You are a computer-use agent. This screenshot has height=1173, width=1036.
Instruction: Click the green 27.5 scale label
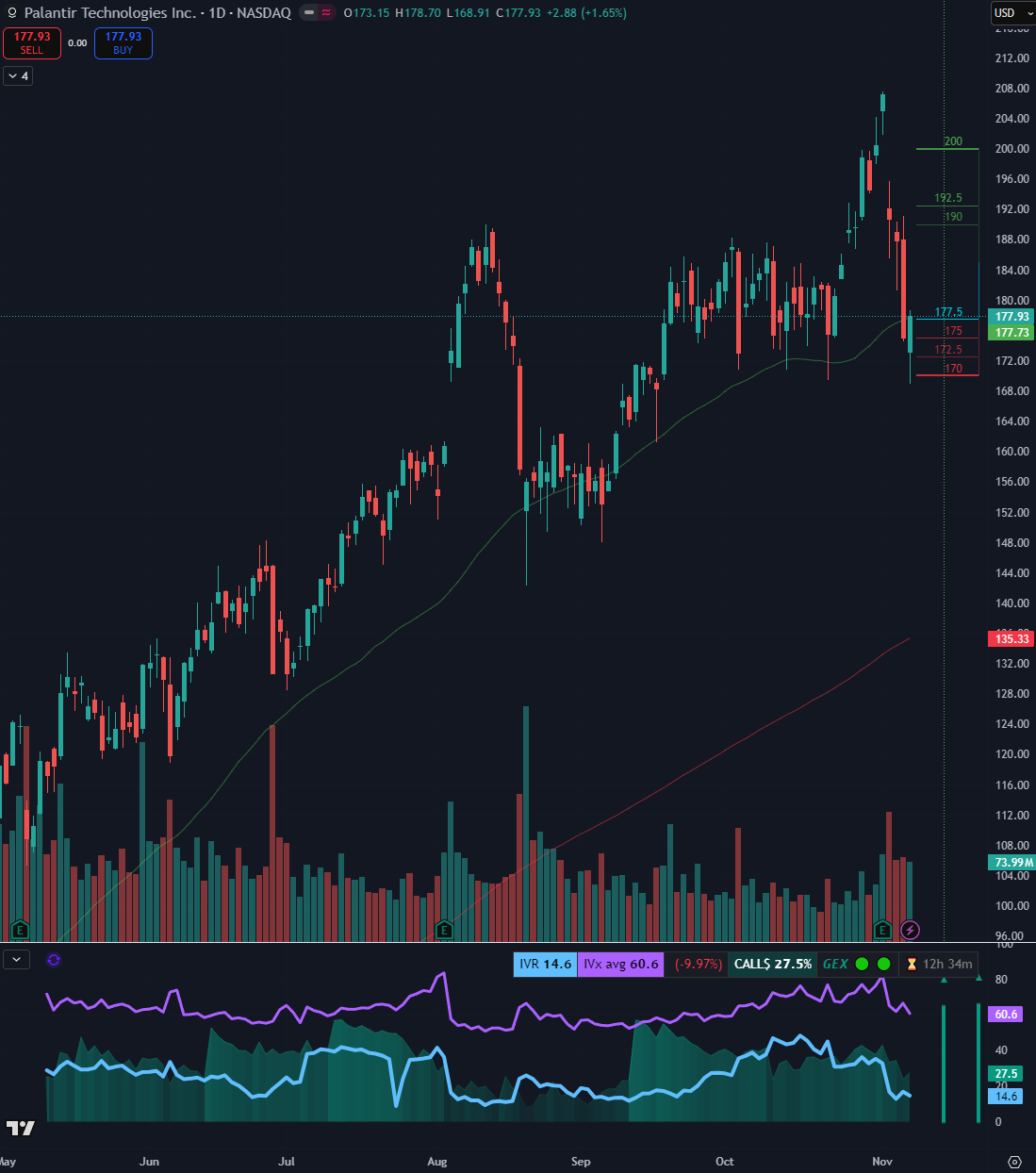click(1006, 1074)
